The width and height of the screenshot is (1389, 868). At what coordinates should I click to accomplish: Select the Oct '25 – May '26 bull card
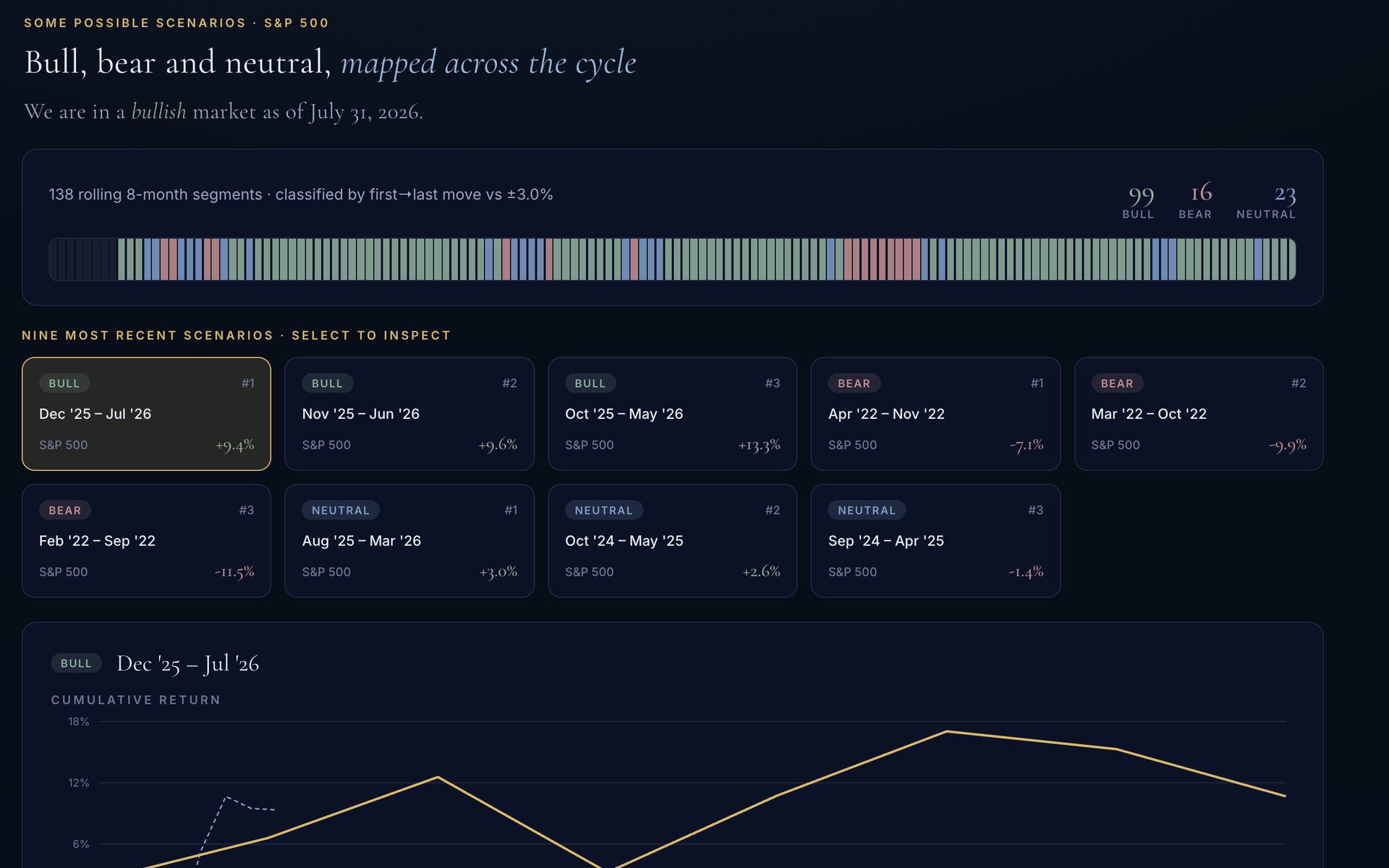(x=673, y=414)
